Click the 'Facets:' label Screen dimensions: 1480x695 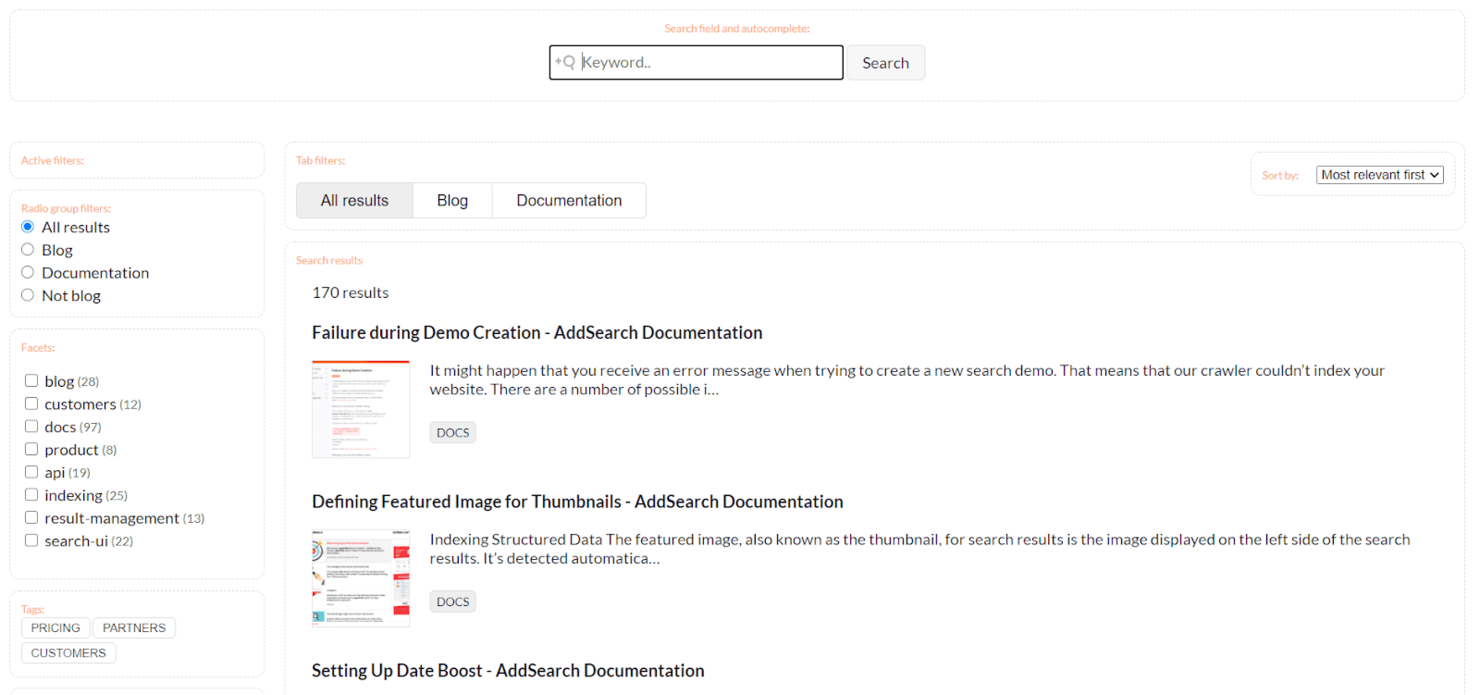tap(38, 348)
